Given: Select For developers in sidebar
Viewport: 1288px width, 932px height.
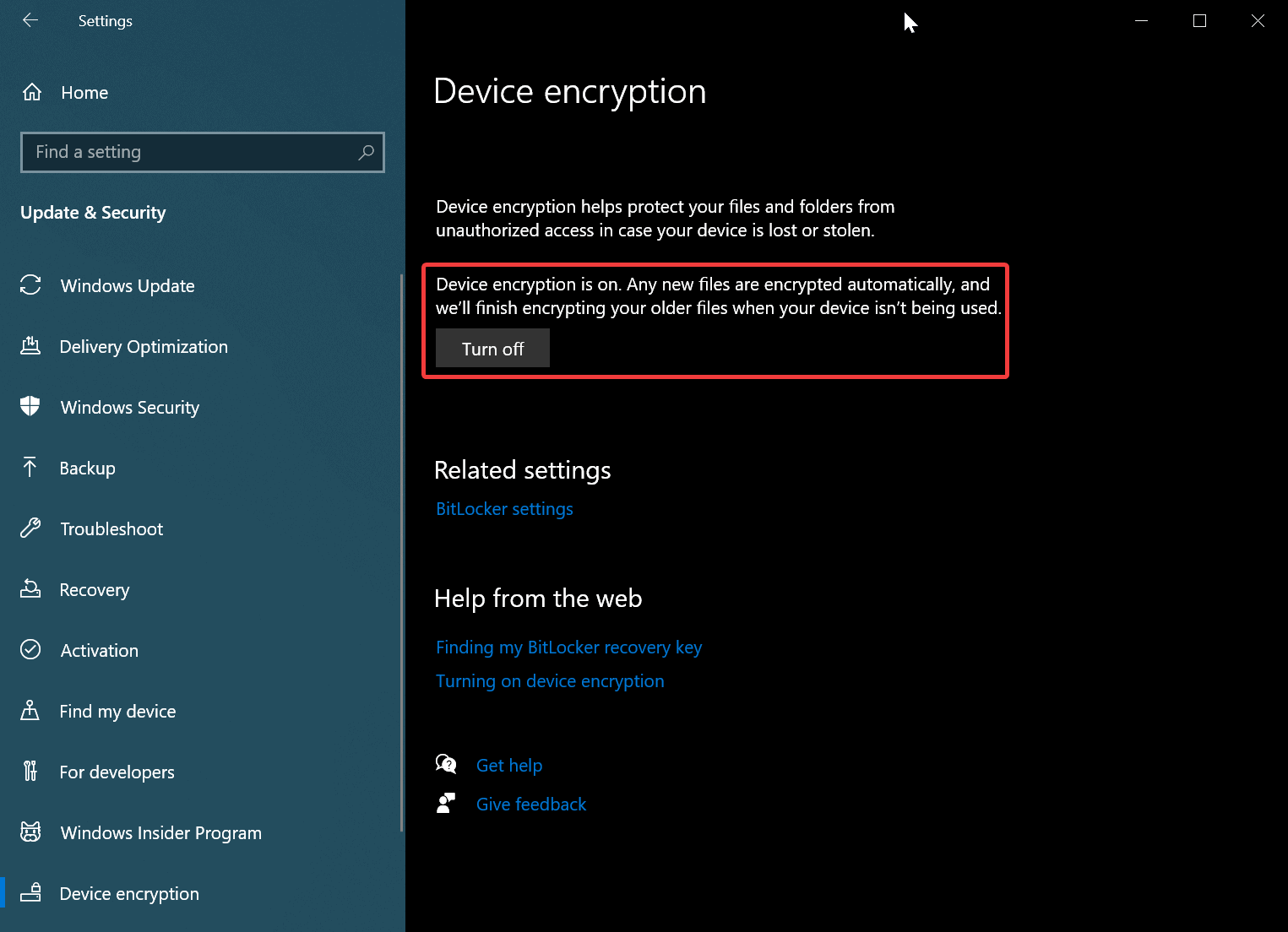Looking at the screenshot, I should point(117,772).
